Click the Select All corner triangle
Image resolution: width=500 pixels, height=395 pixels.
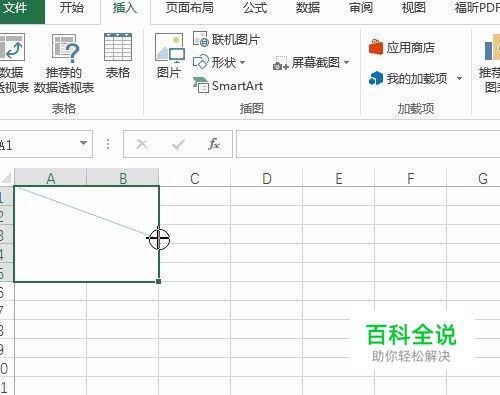click(x=6, y=178)
